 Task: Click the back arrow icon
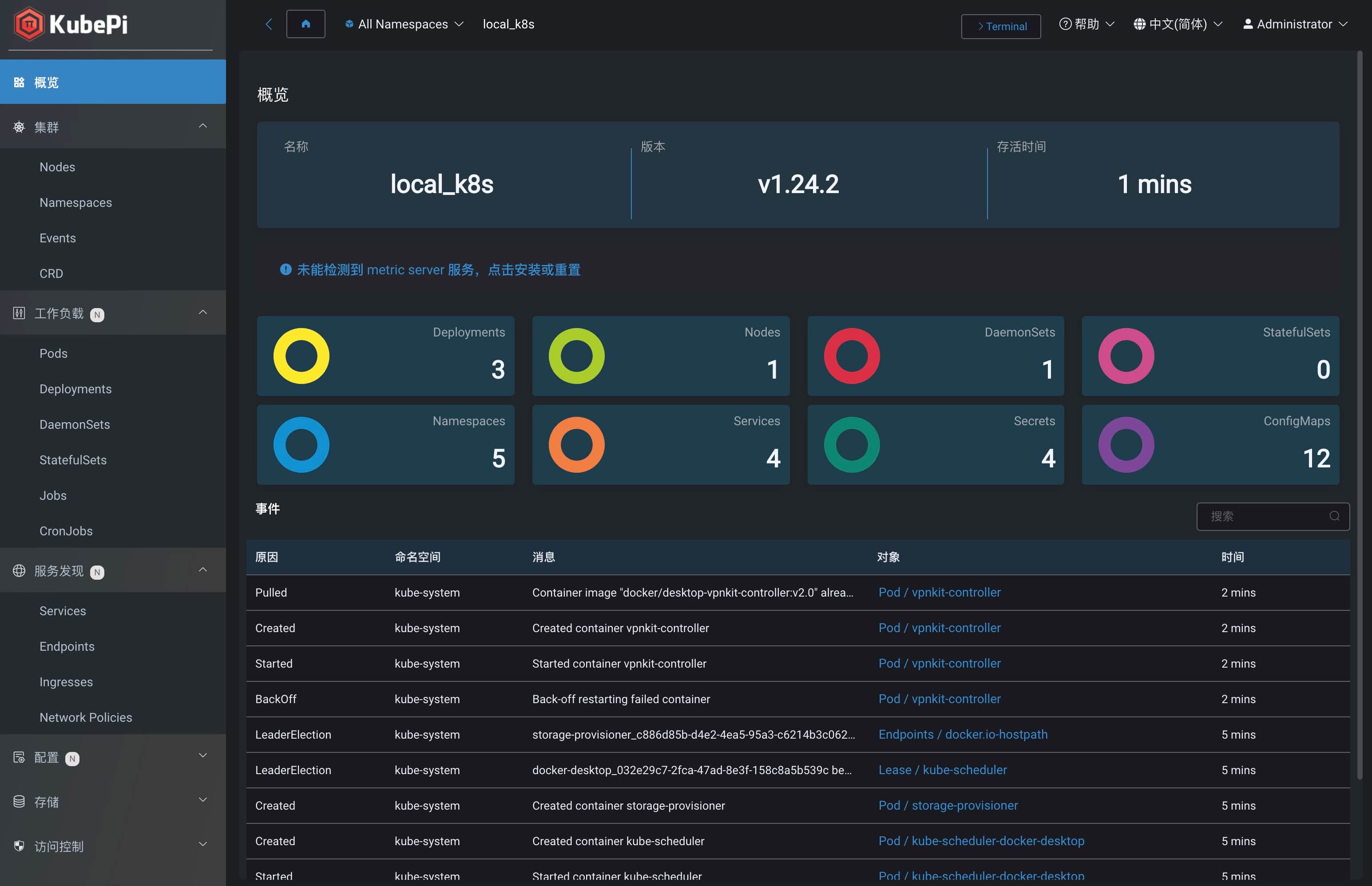pos(269,24)
